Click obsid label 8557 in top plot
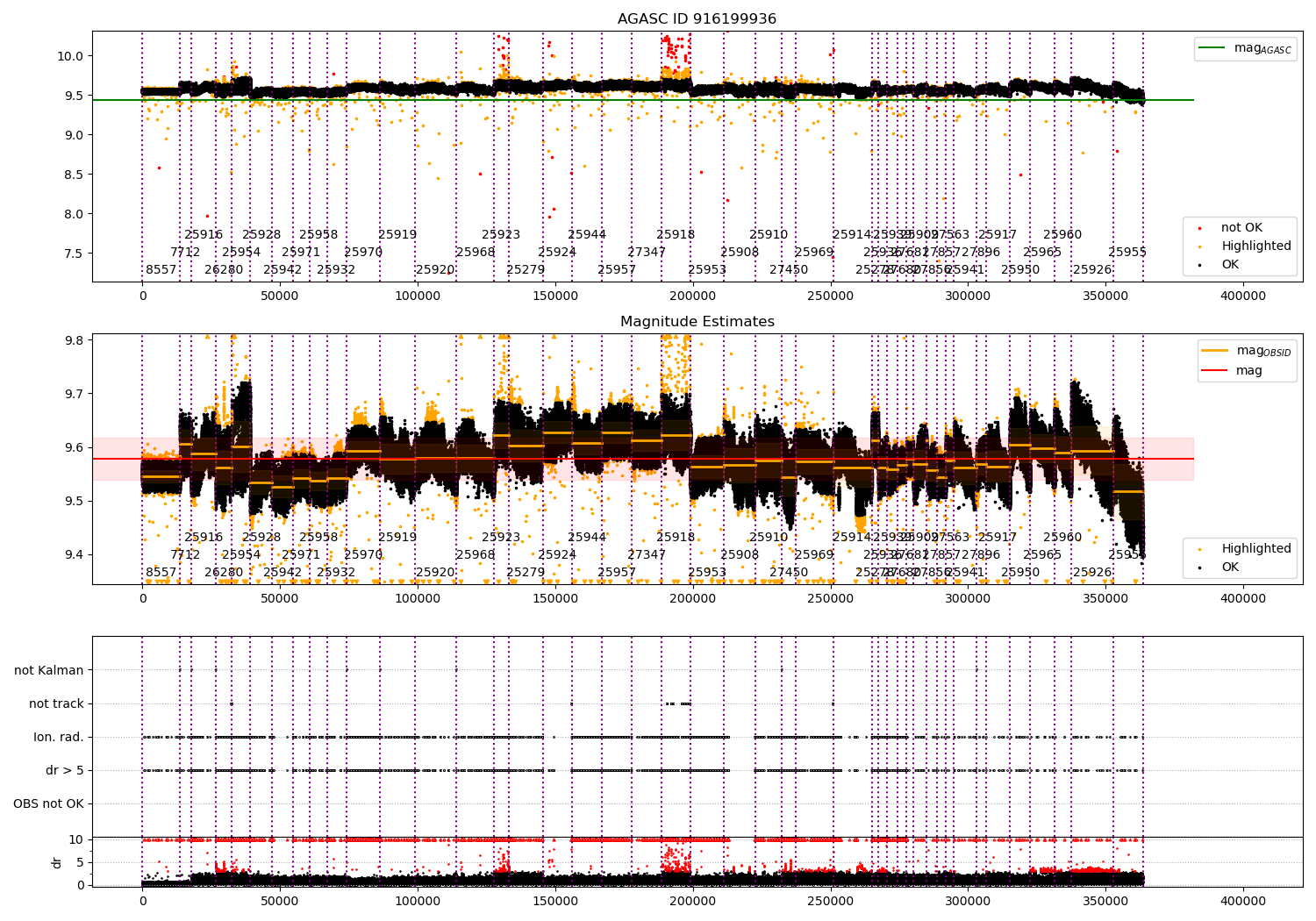 point(161,270)
